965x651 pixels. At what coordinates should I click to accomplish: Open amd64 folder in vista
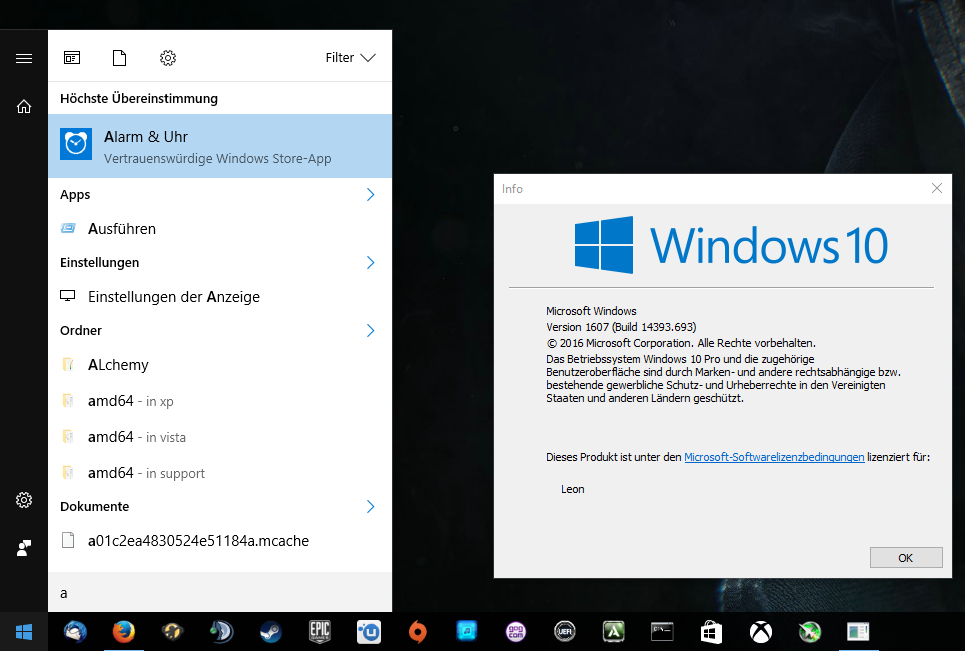(220, 437)
